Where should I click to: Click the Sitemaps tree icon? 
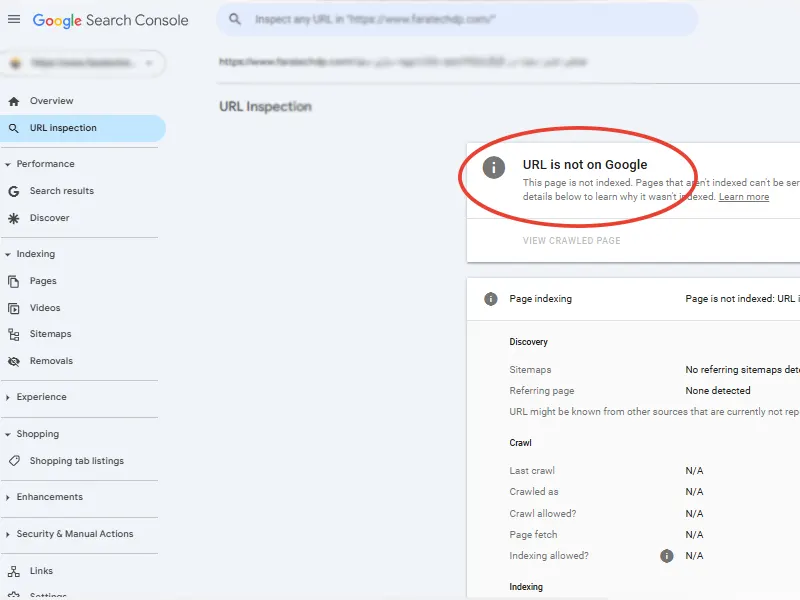point(14,334)
